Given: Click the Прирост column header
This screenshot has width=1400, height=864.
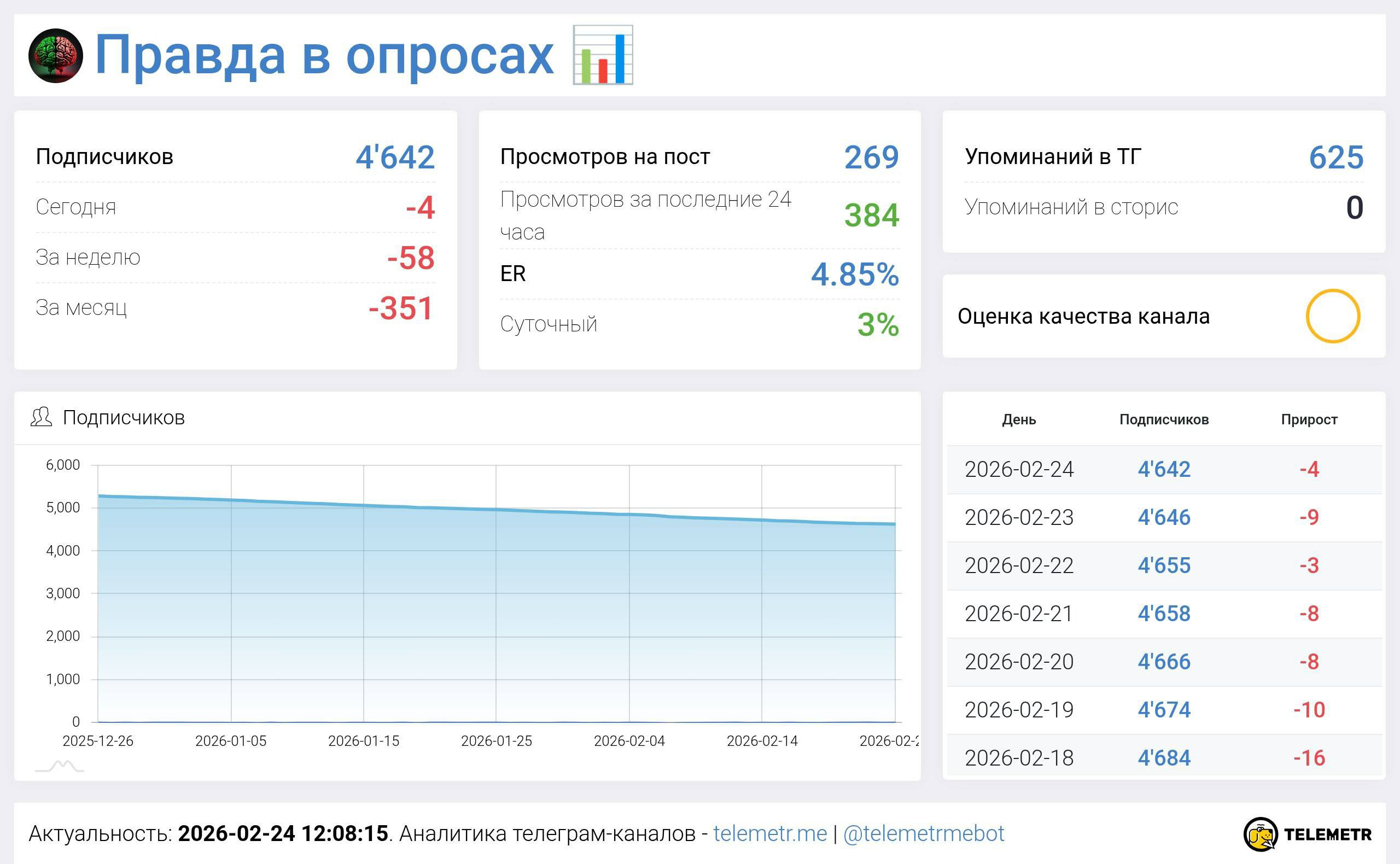Looking at the screenshot, I should click(x=1309, y=419).
